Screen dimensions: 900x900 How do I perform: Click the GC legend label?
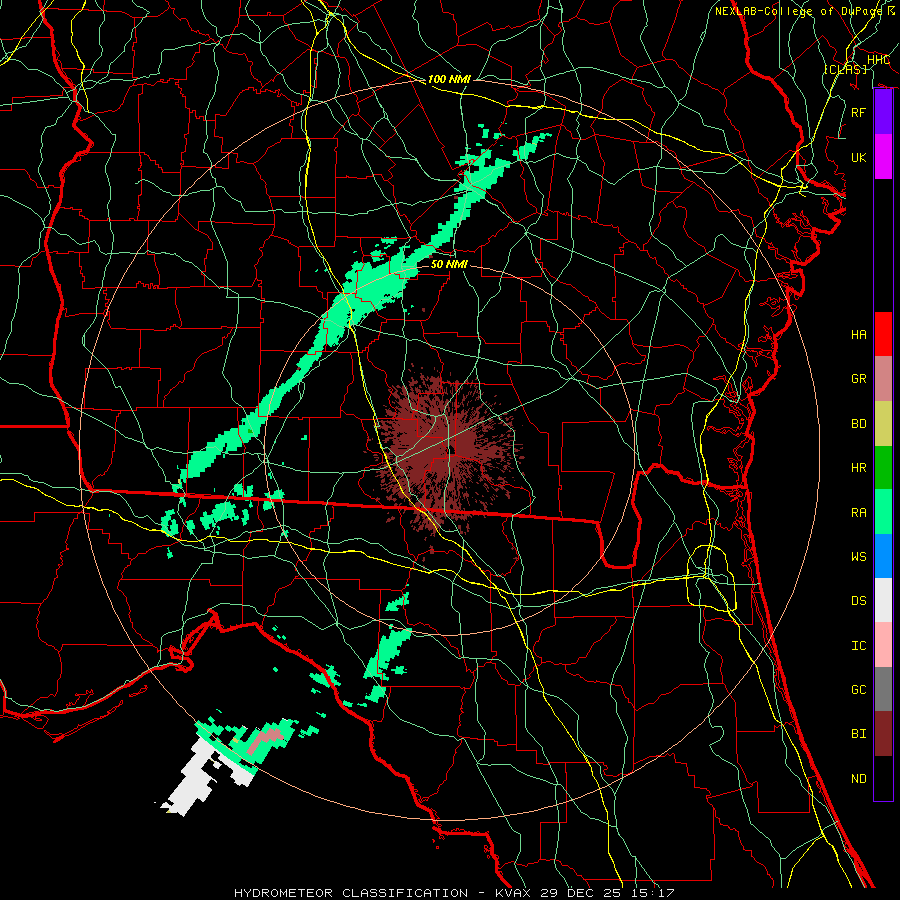[859, 690]
